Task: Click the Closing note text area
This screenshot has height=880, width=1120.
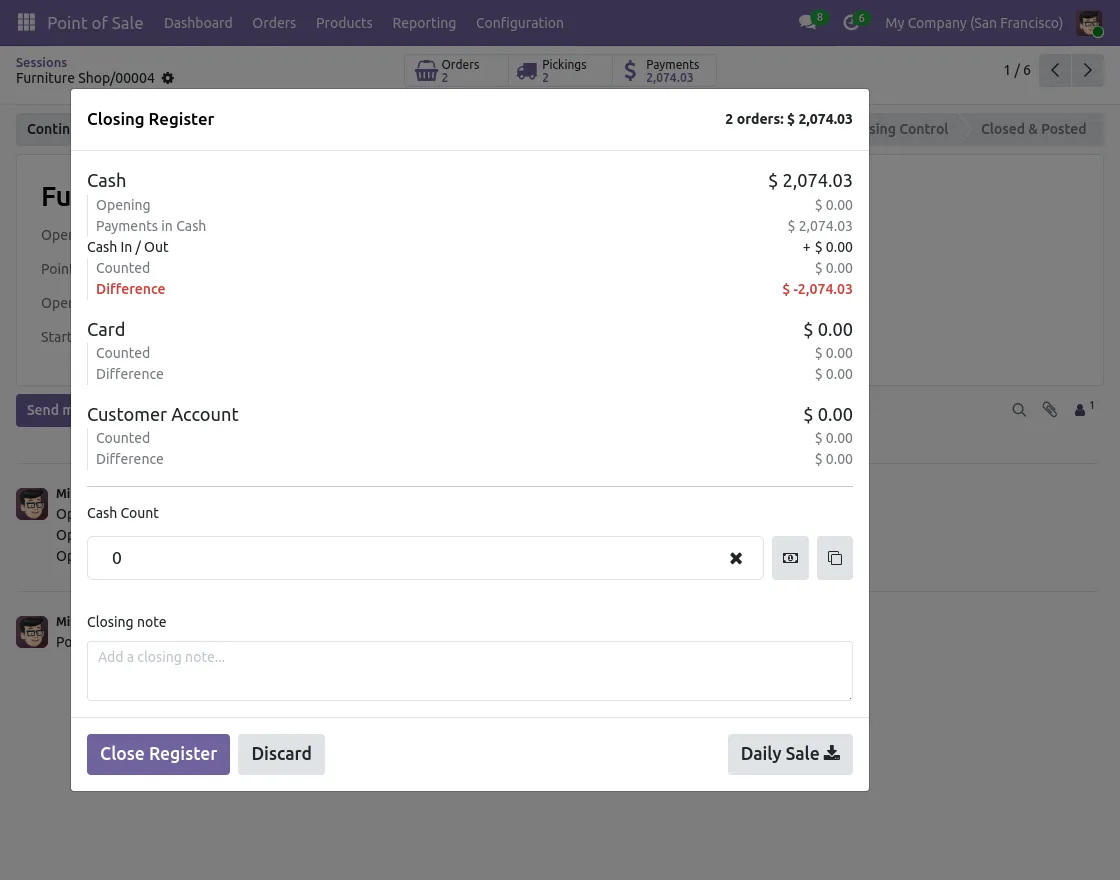Action: [x=470, y=671]
